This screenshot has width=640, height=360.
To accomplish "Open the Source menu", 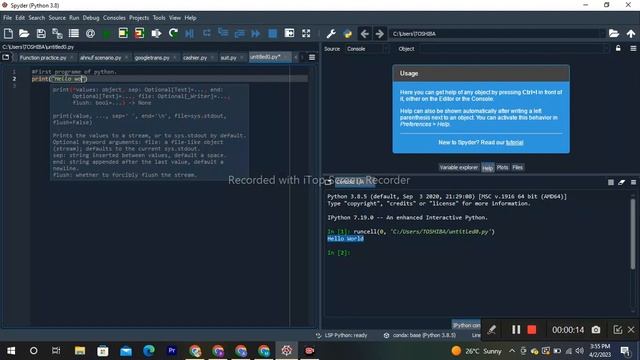I will [x=57, y=18].
